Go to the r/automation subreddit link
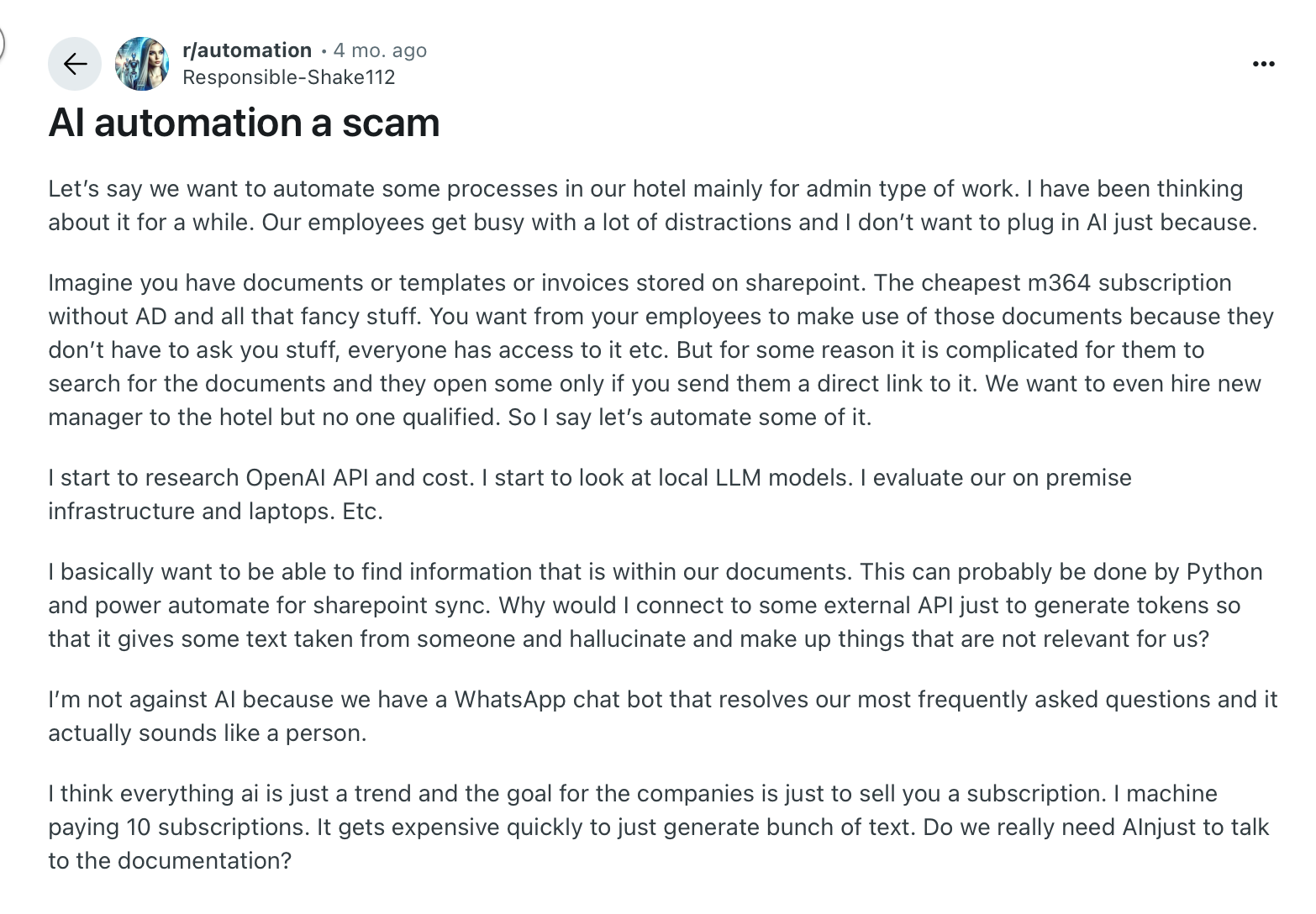Image resolution: width=1316 pixels, height=914 pixels. tap(246, 50)
